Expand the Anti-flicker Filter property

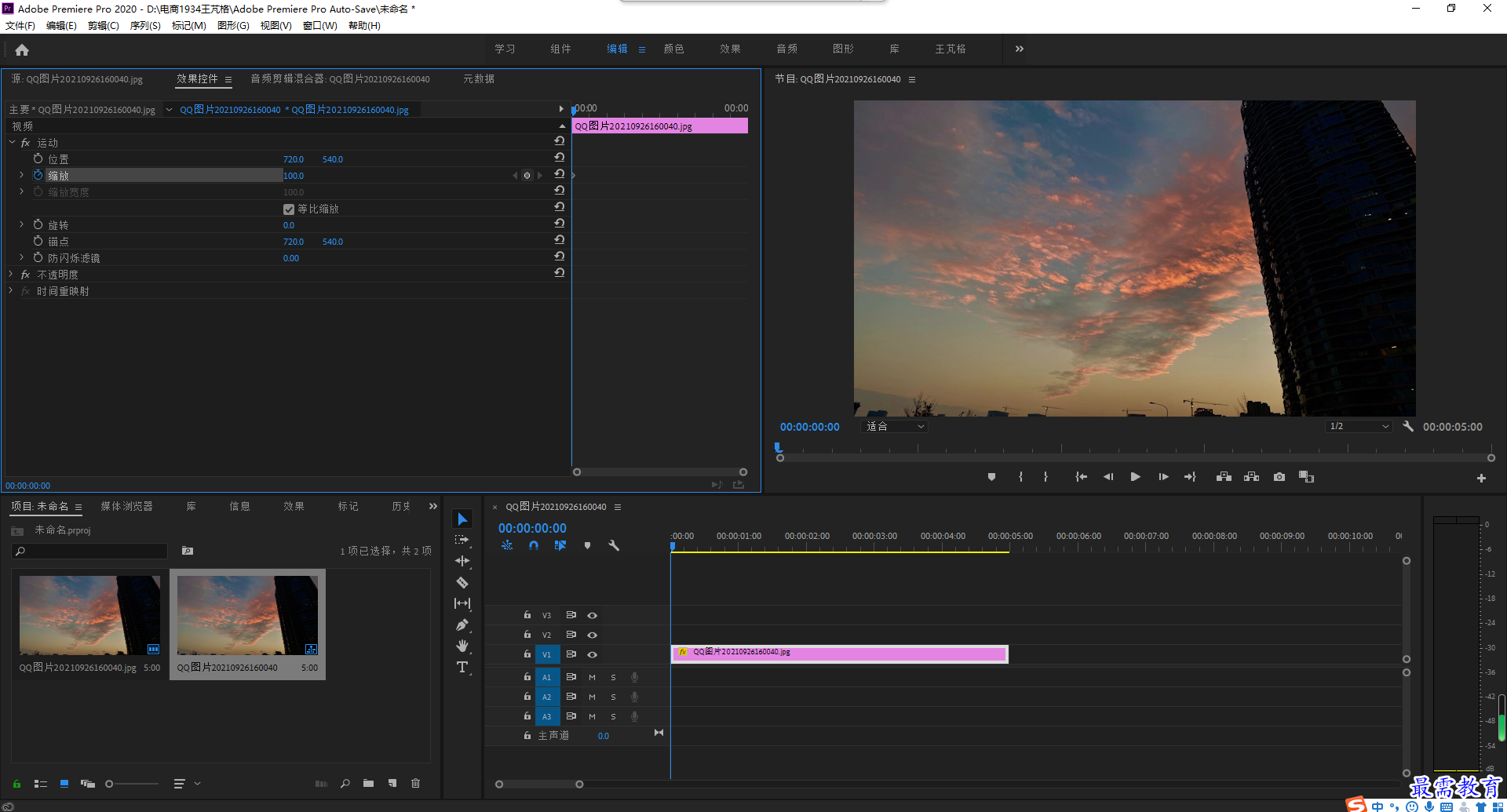tap(22, 257)
